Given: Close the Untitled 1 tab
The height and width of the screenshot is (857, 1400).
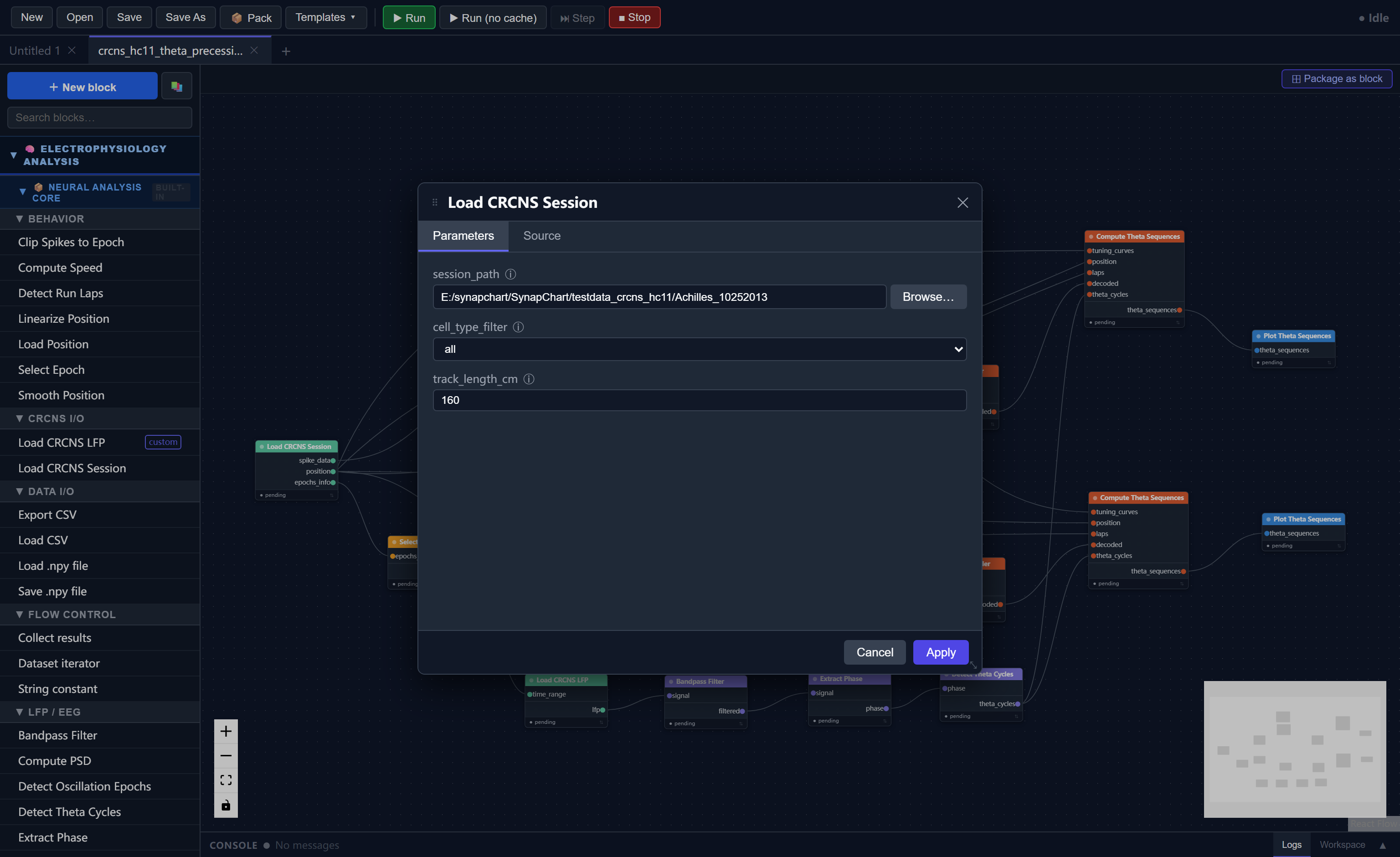Looking at the screenshot, I should (72, 50).
